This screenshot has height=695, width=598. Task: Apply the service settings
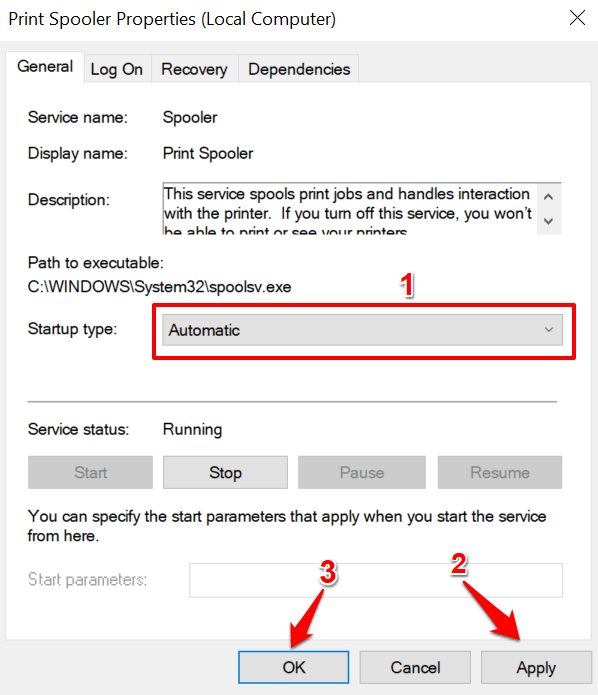(x=536, y=668)
